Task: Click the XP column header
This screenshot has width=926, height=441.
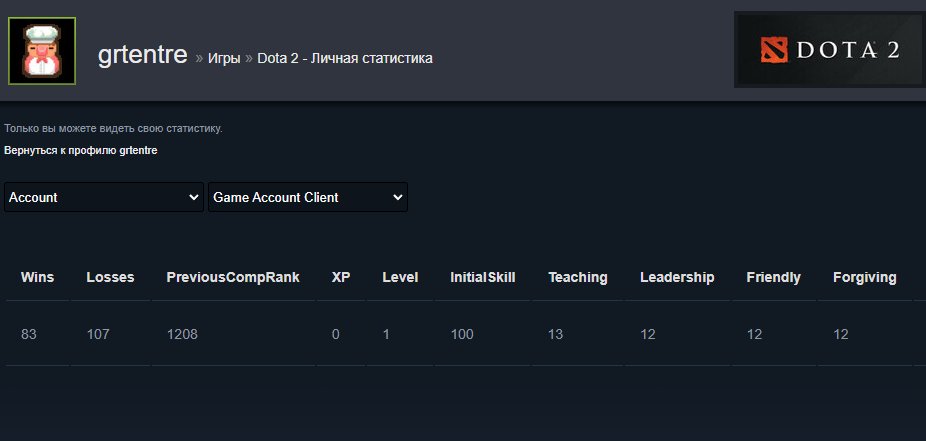Action: click(x=341, y=277)
